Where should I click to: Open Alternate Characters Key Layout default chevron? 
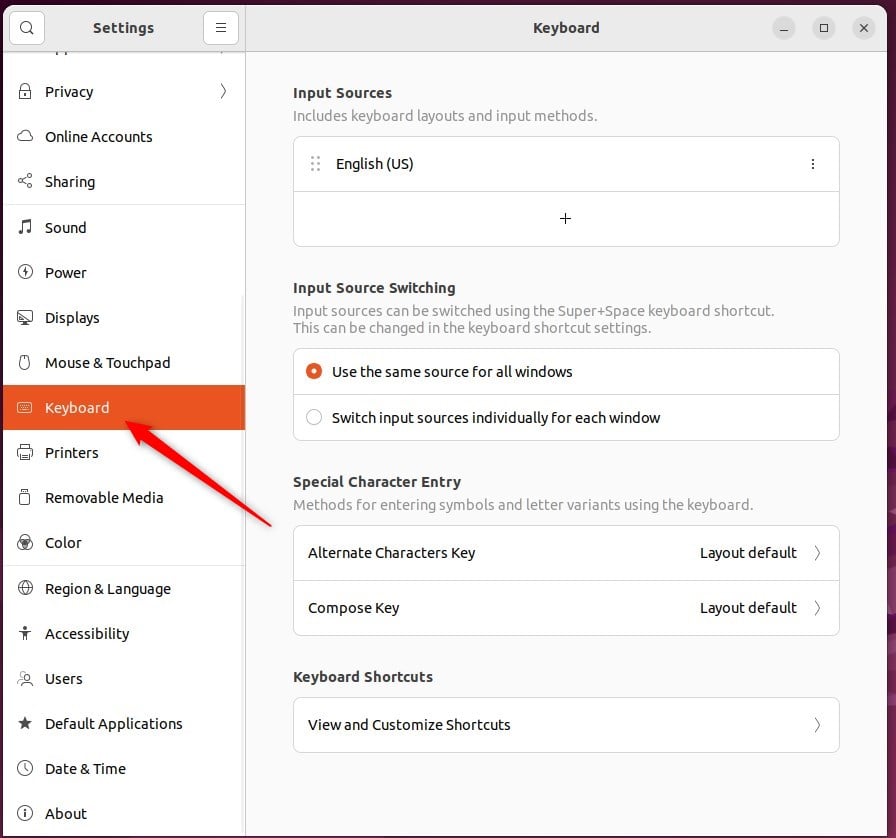[x=817, y=553]
